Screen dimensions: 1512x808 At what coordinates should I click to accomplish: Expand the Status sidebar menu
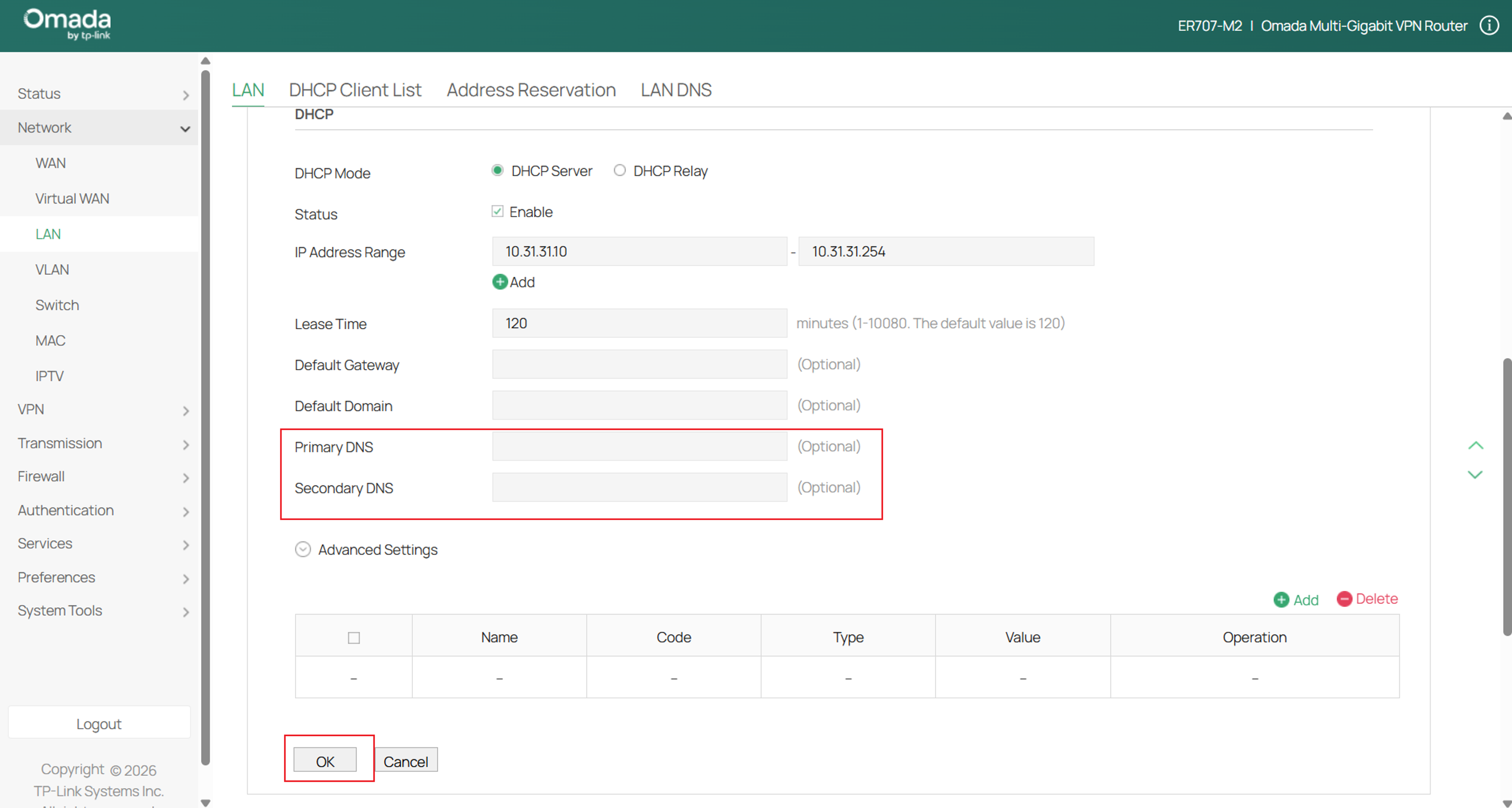point(99,93)
